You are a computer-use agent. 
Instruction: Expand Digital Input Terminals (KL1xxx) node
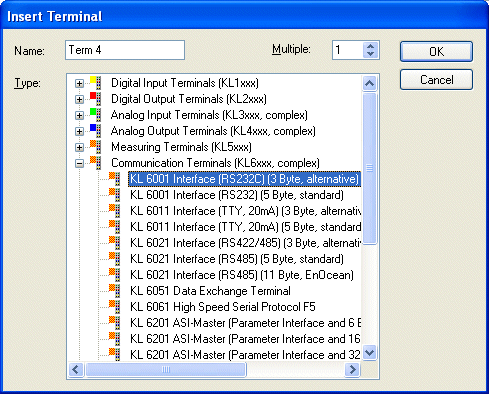(79, 83)
